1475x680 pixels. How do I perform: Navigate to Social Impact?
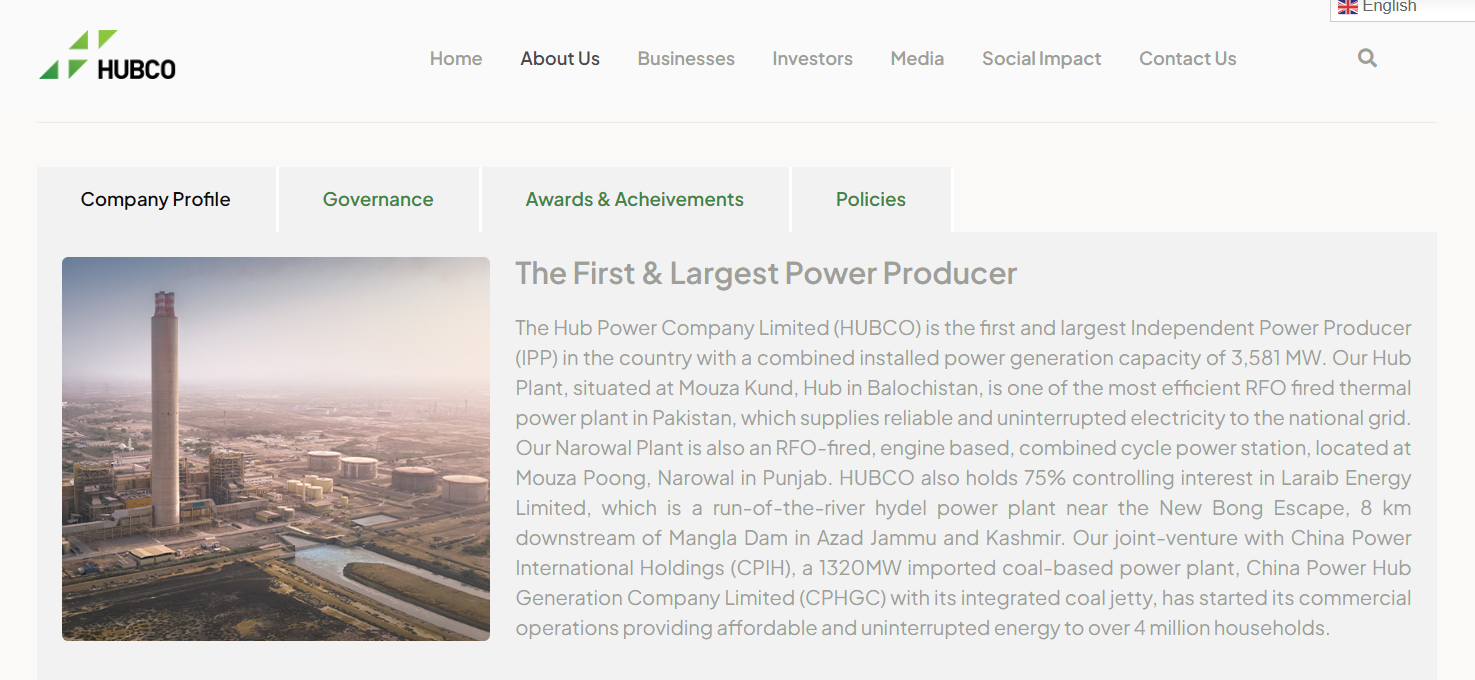(x=1041, y=59)
